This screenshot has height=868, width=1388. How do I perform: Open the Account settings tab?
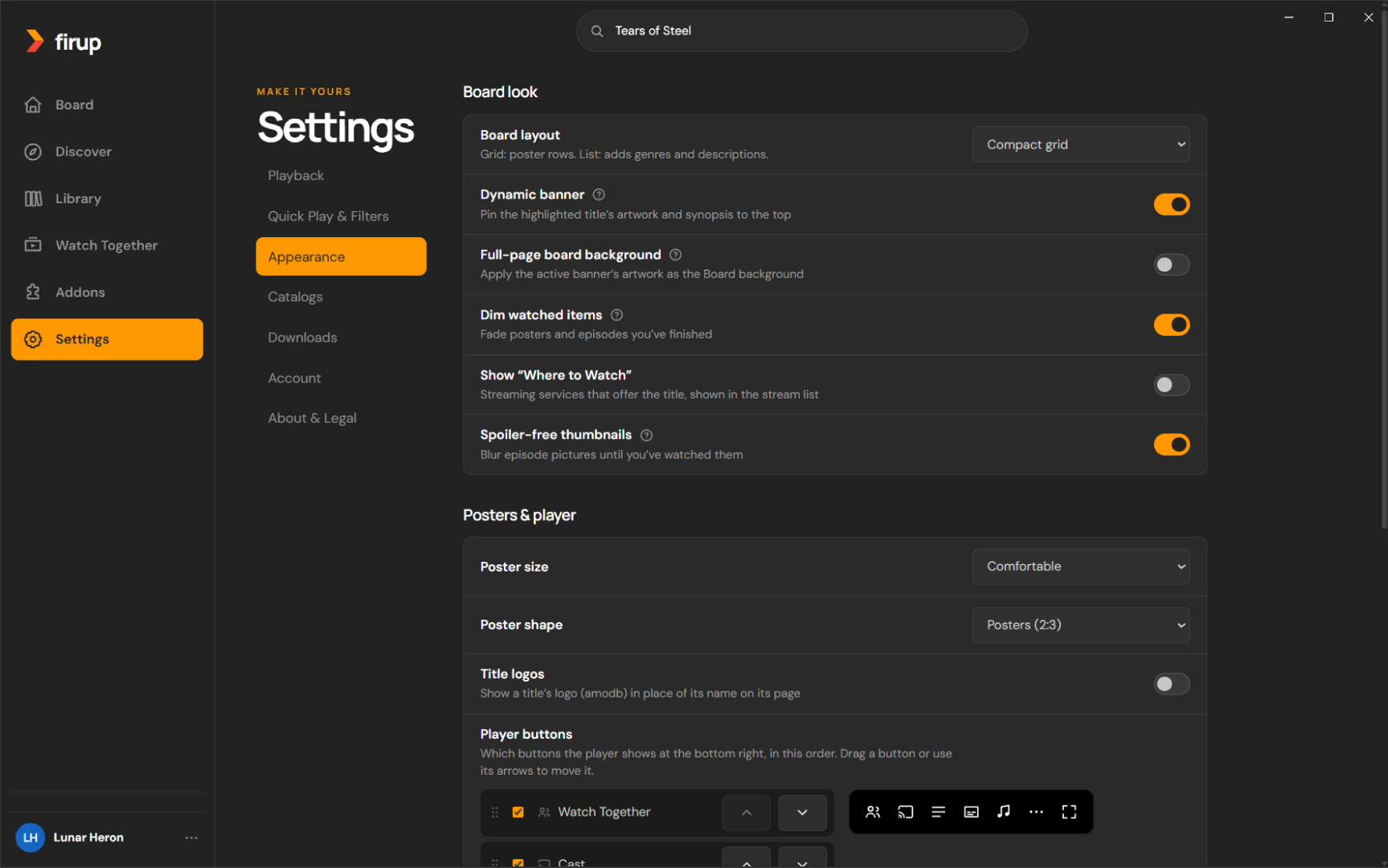coord(341,378)
